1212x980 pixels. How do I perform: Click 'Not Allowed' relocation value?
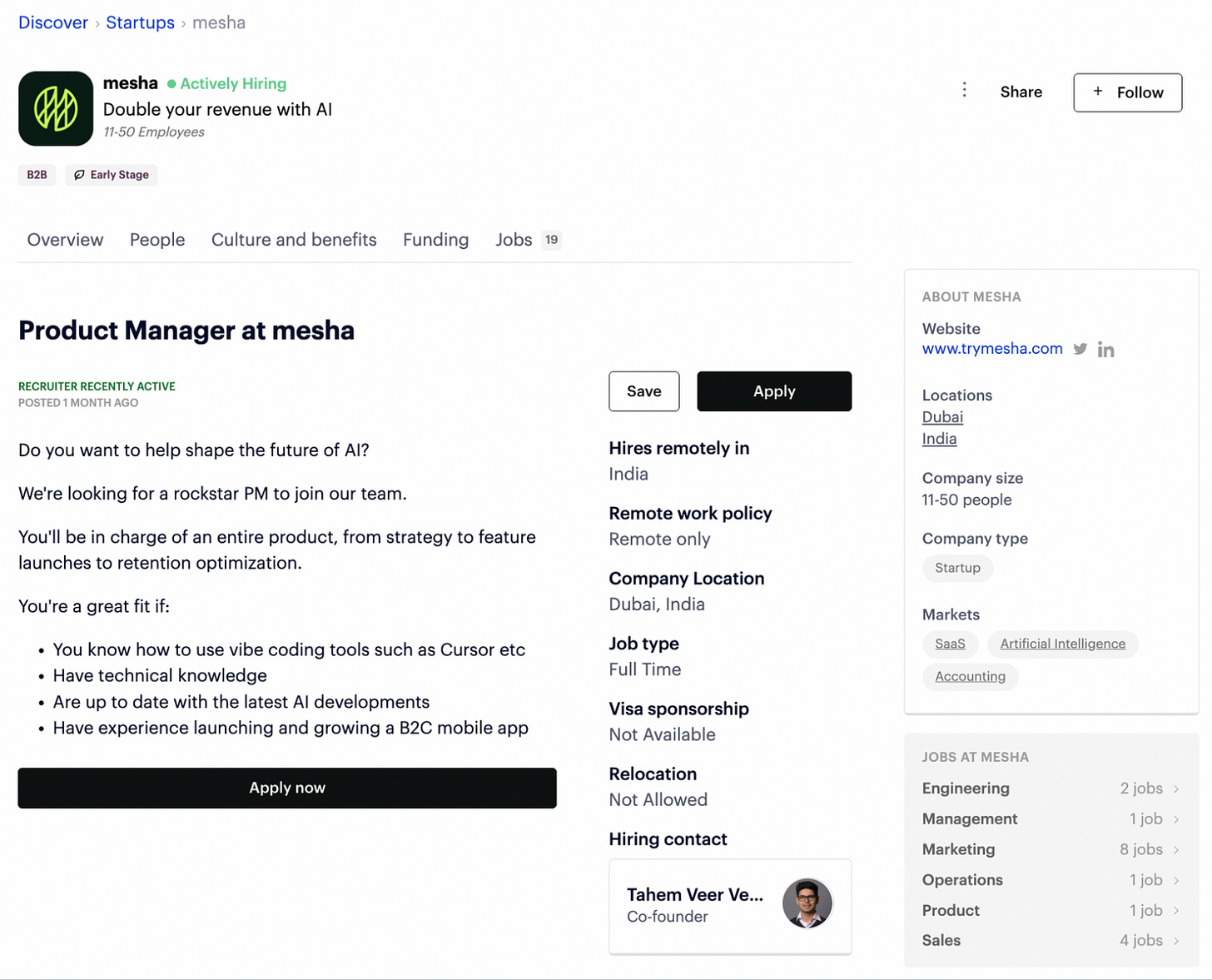(x=658, y=799)
